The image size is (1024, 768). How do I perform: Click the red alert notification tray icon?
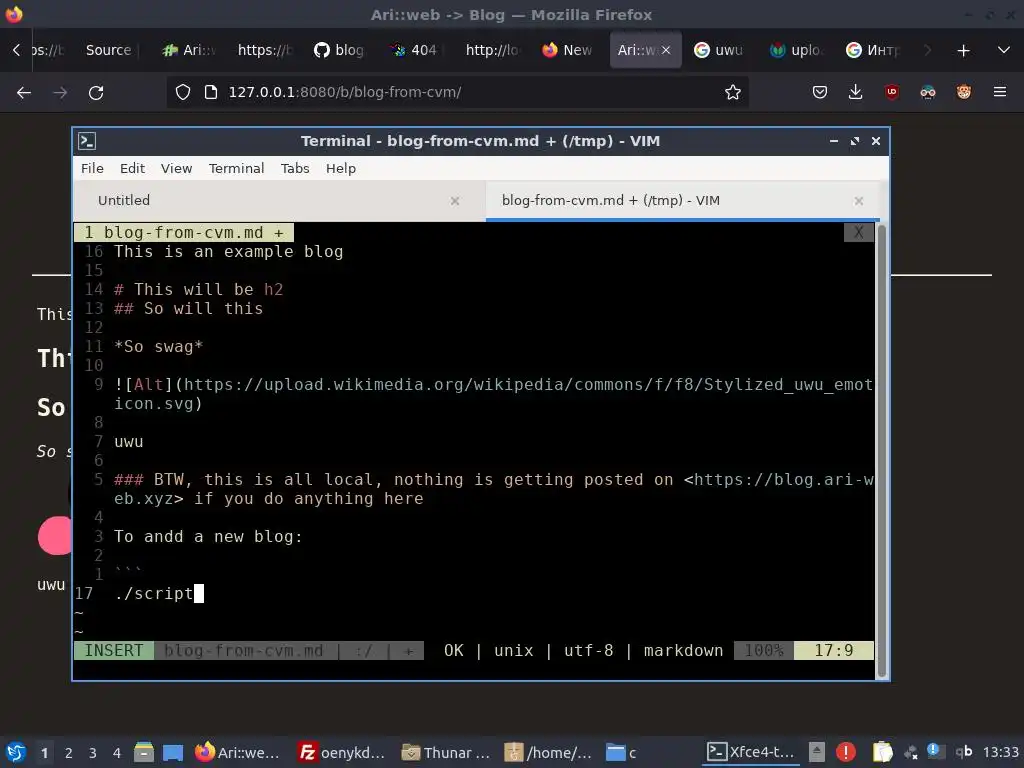846,752
